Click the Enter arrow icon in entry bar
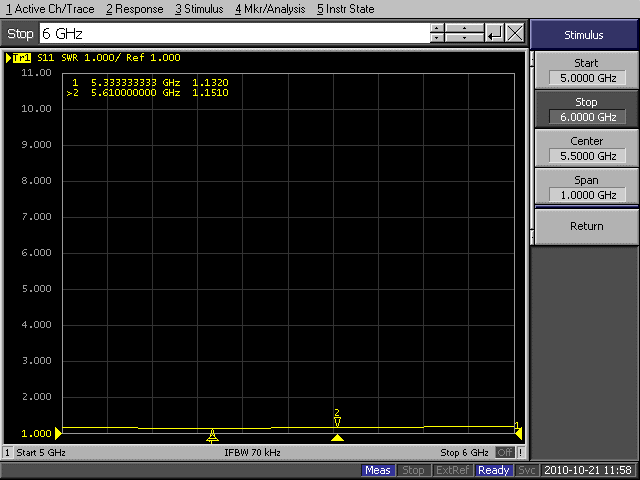The image size is (640, 480). pos(494,33)
